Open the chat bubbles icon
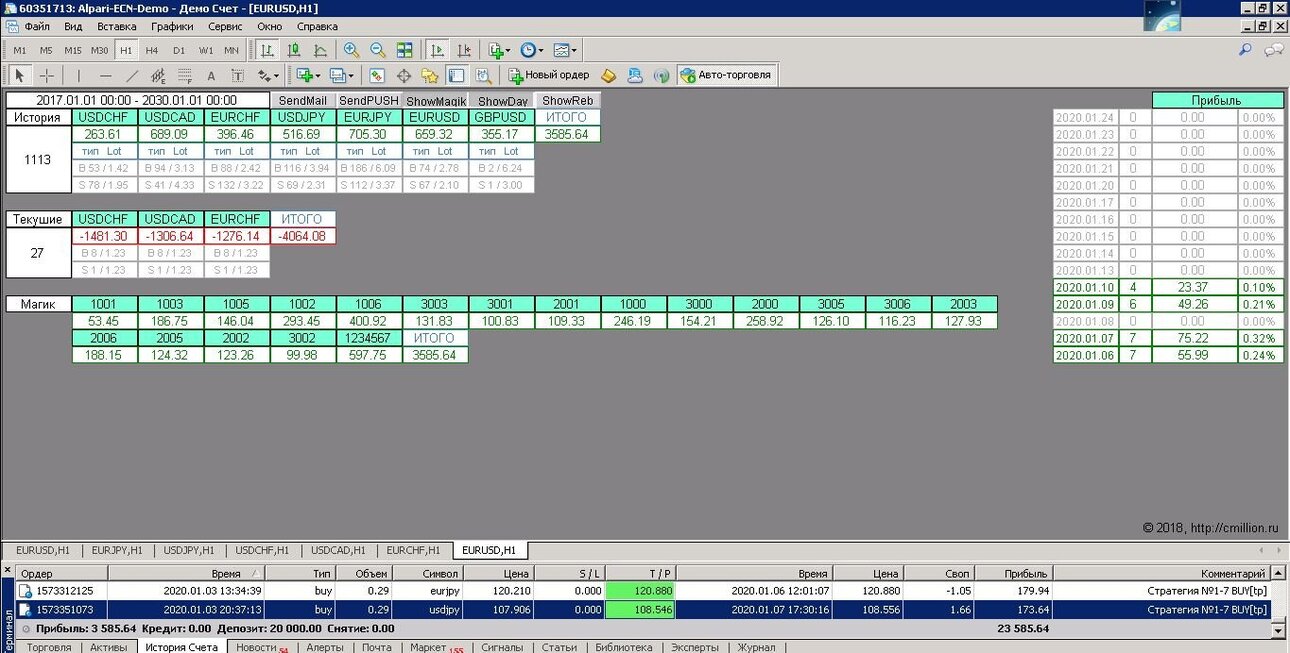1290x653 pixels. coord(1274,50)
